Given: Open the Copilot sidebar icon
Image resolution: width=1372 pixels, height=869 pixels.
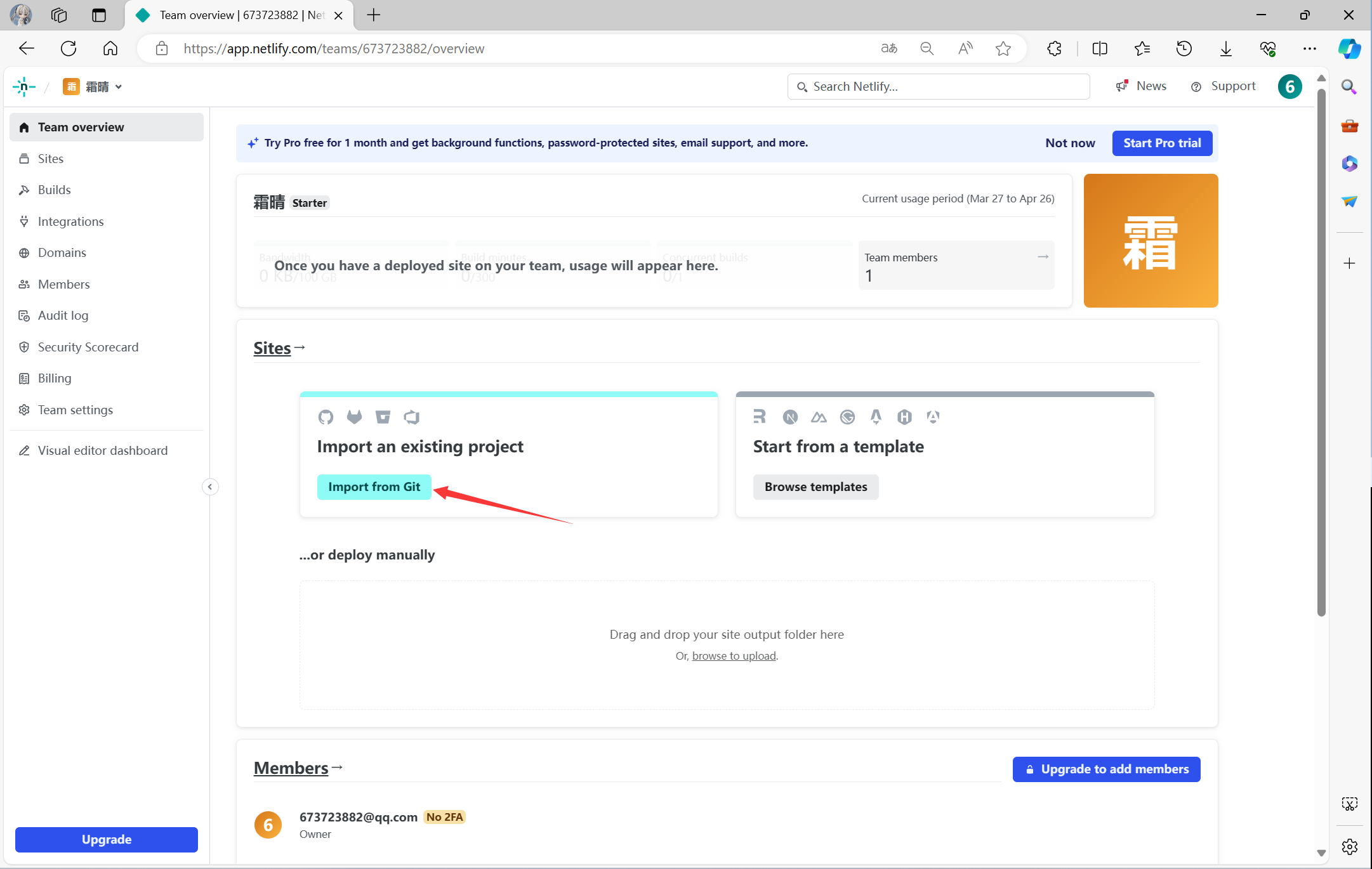Looking at the screenshot, I should (x=1350, y=49).
